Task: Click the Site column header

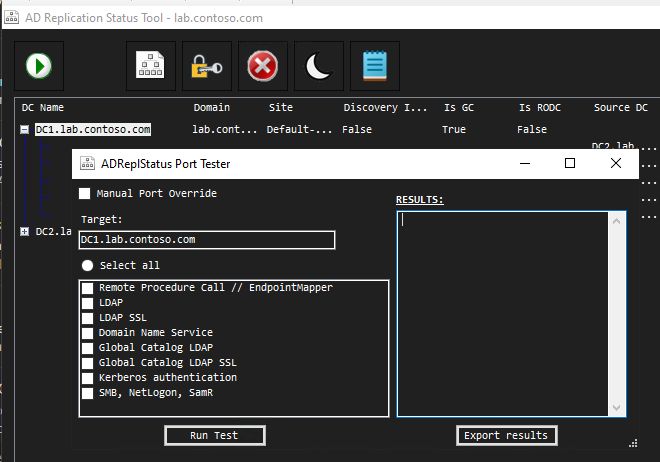Action: pyautogui.click(x=281, y=108)
